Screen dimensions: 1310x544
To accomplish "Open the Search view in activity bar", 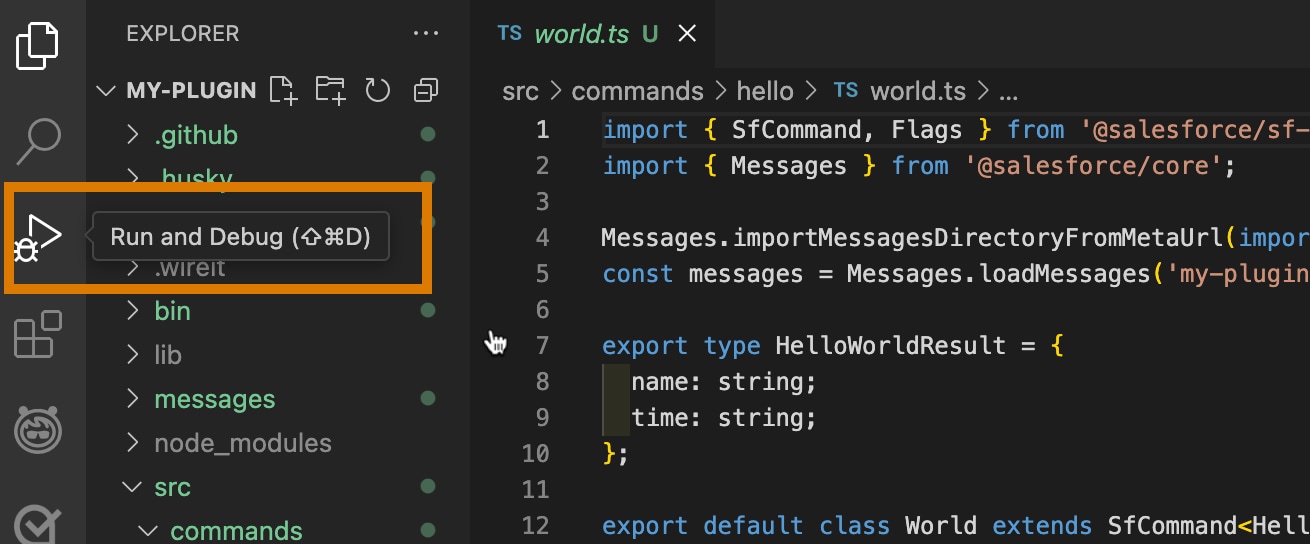I will [x=40, y=140].
